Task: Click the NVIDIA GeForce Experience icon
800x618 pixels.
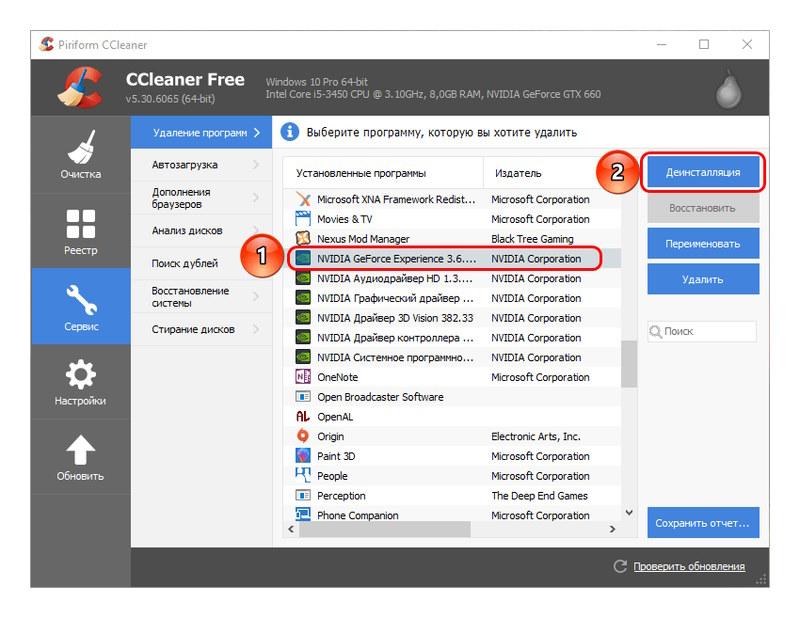Action: [303, 258]
